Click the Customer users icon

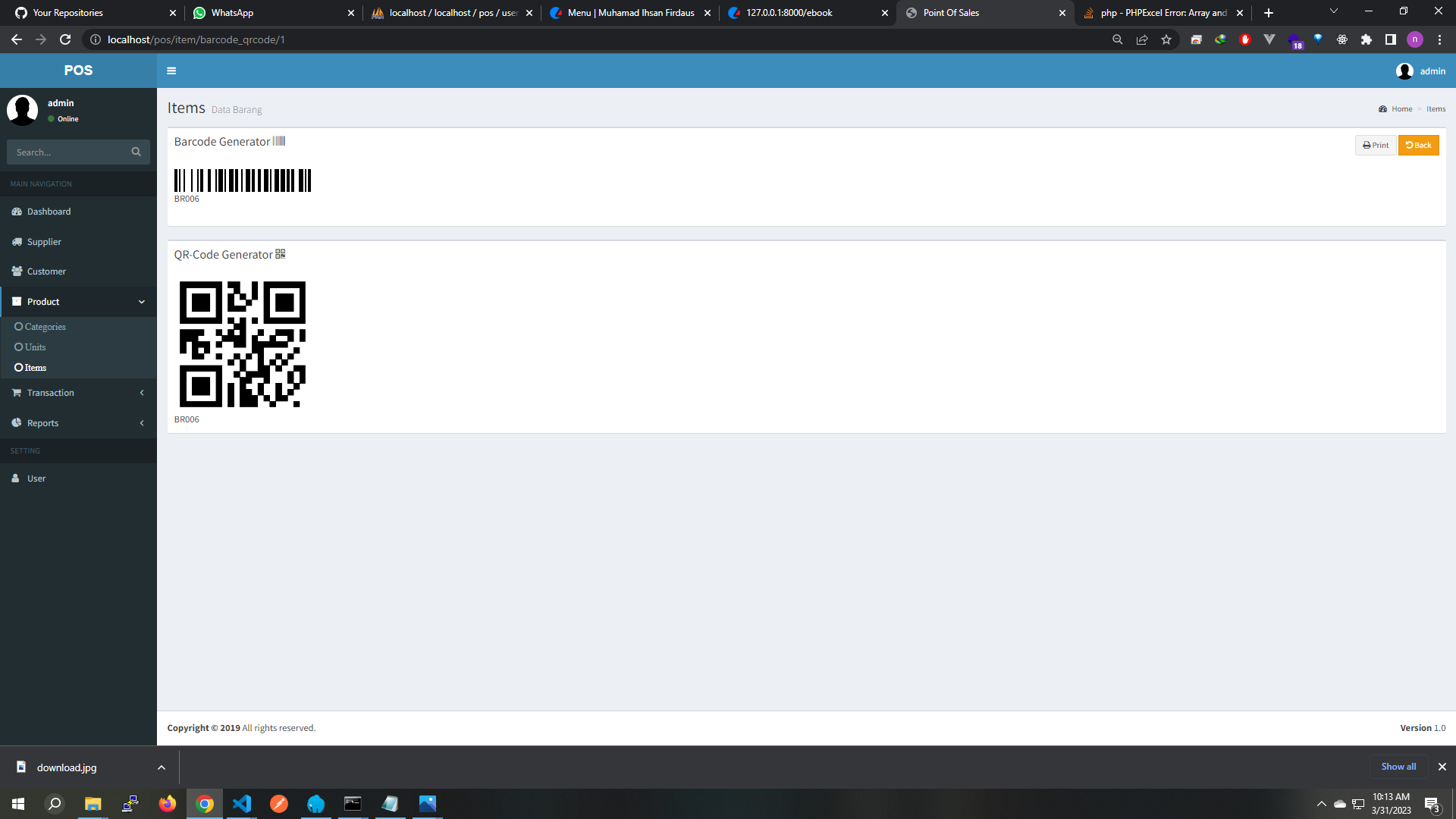17,271
